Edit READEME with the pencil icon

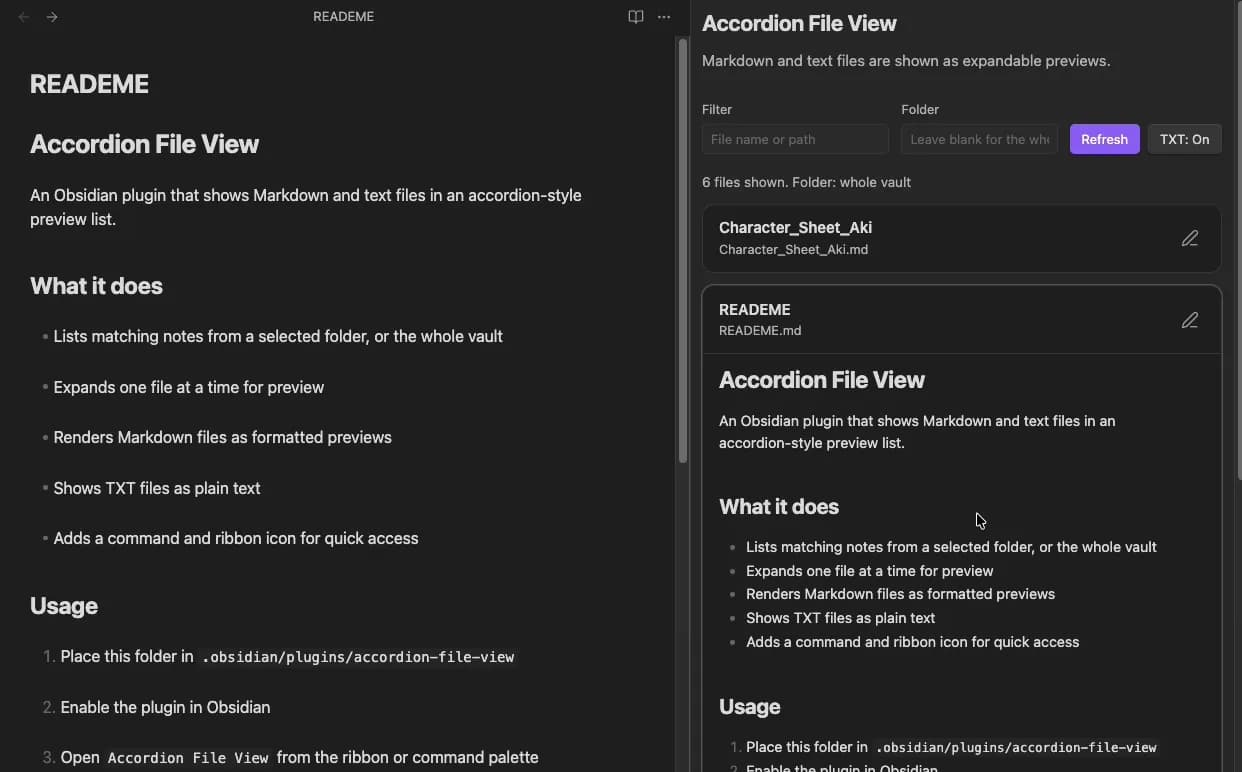[1189, 320]
